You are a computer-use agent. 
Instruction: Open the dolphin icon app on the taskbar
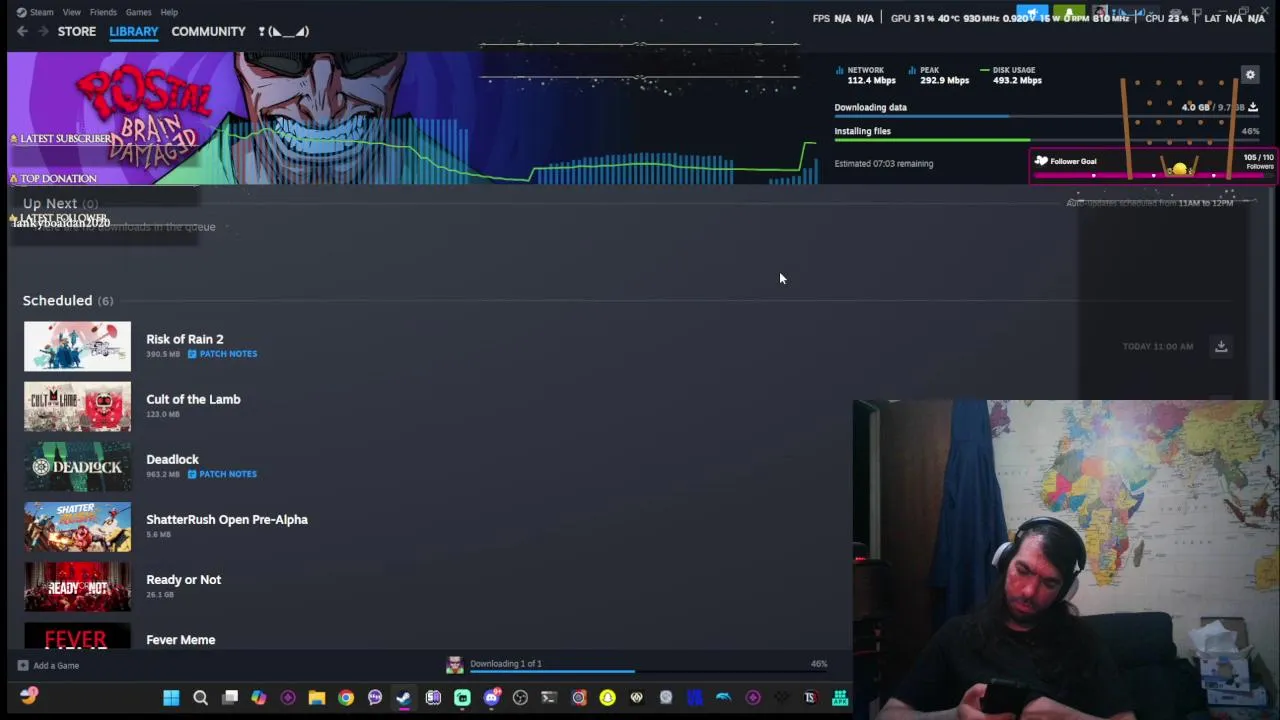(x=723, y=698)
